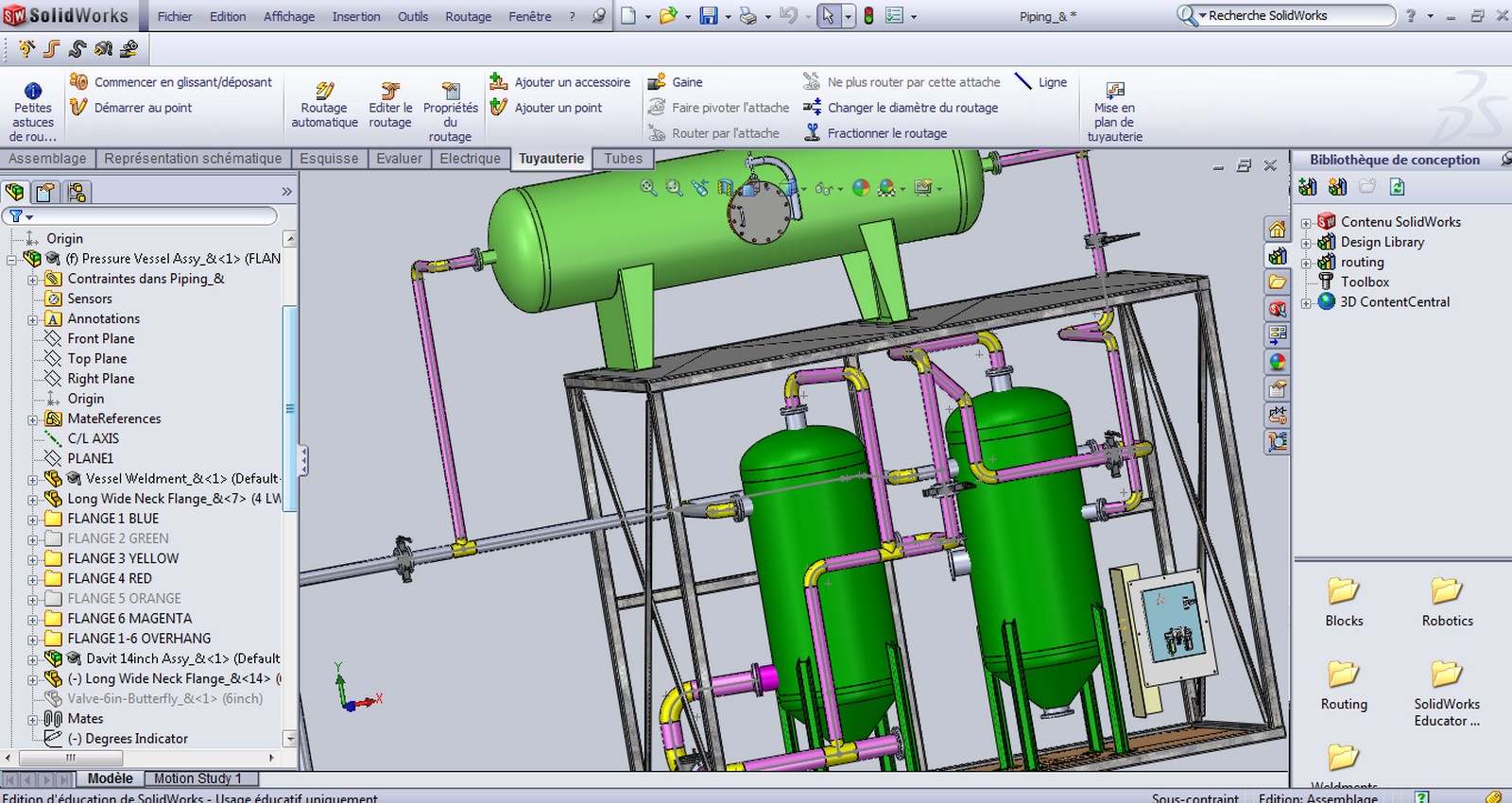This screenshot has height=803, width=1512.
Task: Click the Open file icon
Action: coord(668,16)
